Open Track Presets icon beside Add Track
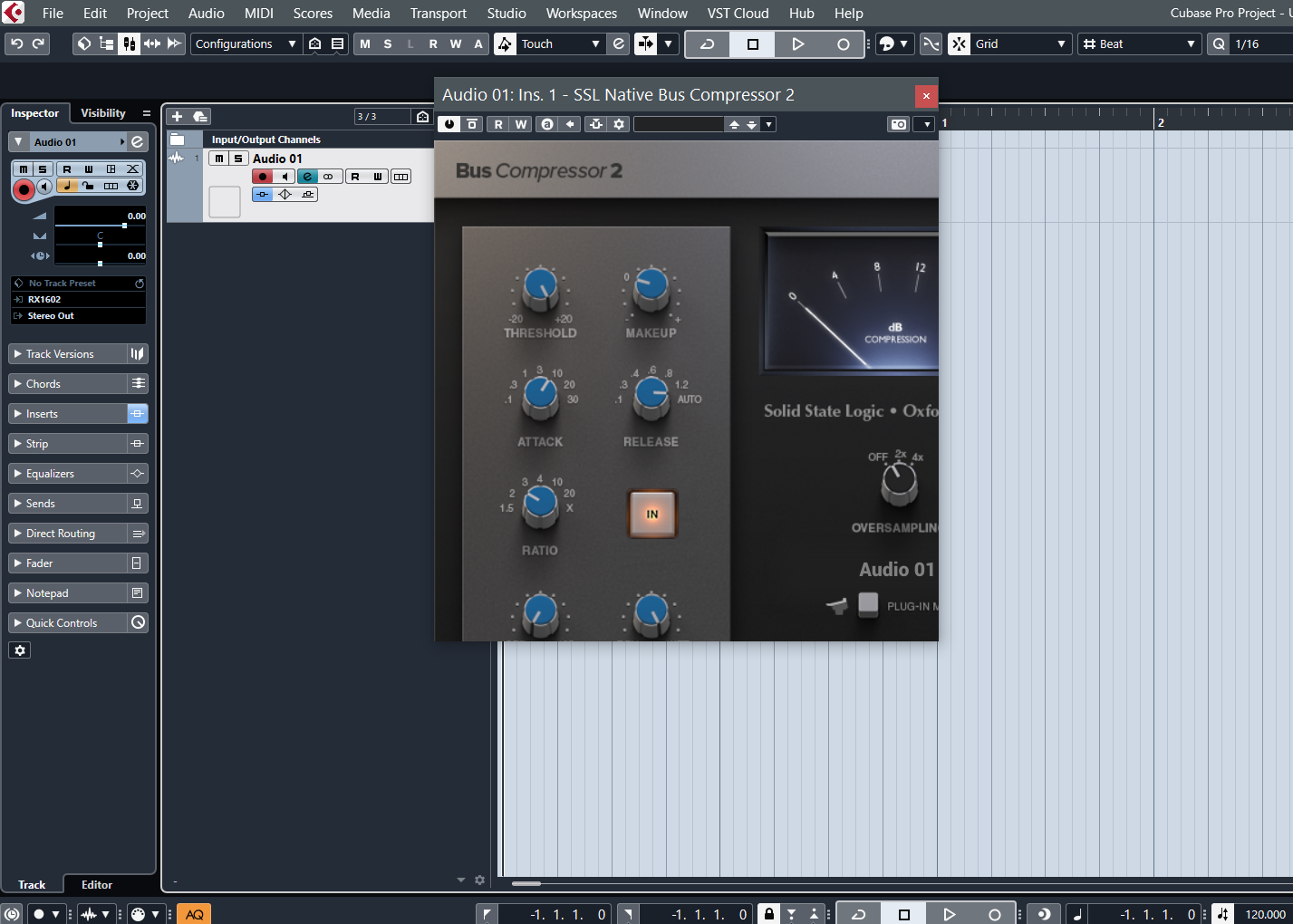 pos(200,117)
